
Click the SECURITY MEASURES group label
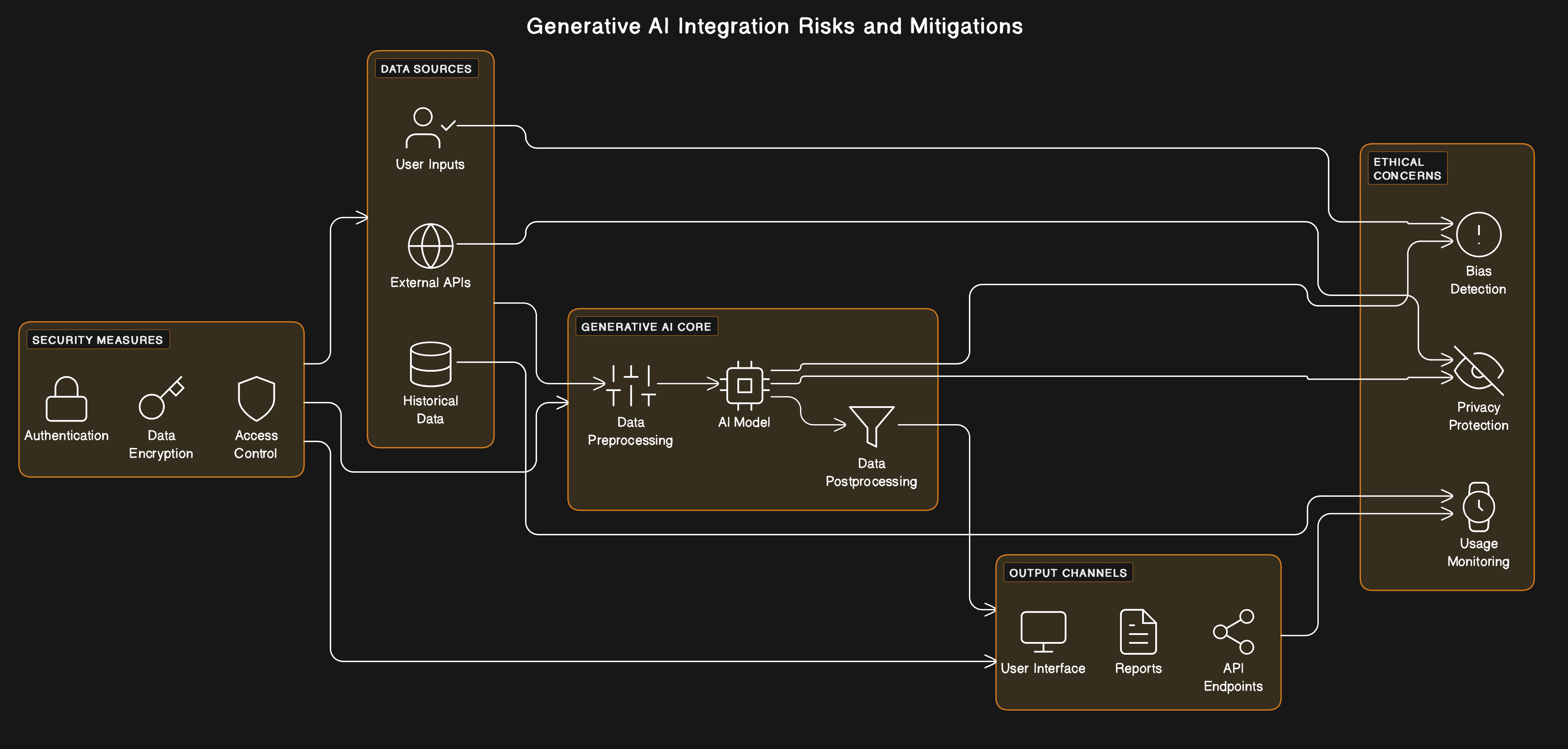tap(97, 340)
